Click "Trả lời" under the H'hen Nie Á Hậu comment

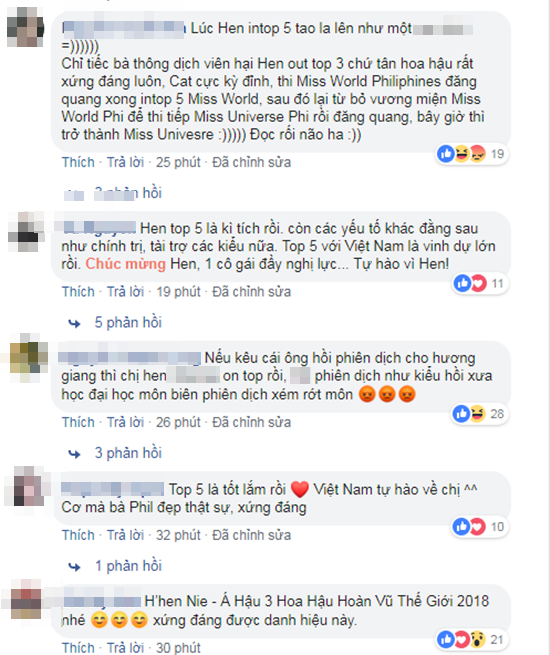coord(125,647)
